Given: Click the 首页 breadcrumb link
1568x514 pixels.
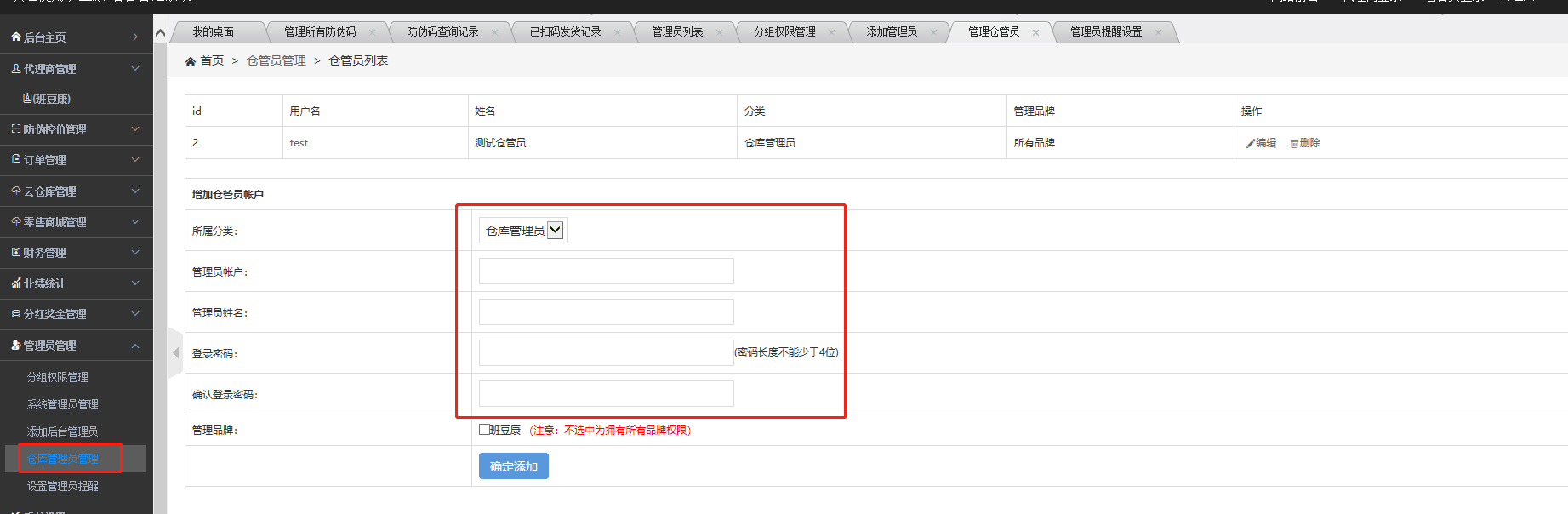Looking at the screenshot, I should [x=212, y=60].
